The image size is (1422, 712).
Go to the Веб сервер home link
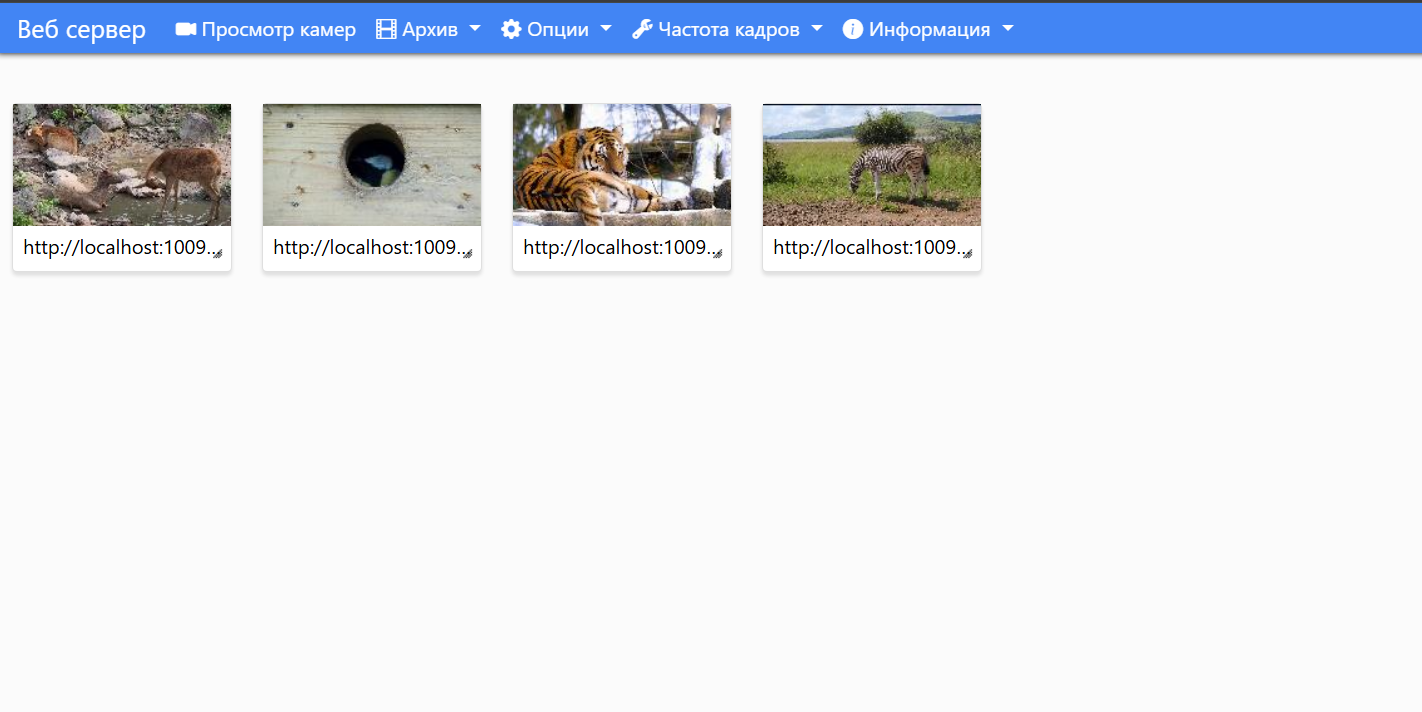(x=81, y=29)
